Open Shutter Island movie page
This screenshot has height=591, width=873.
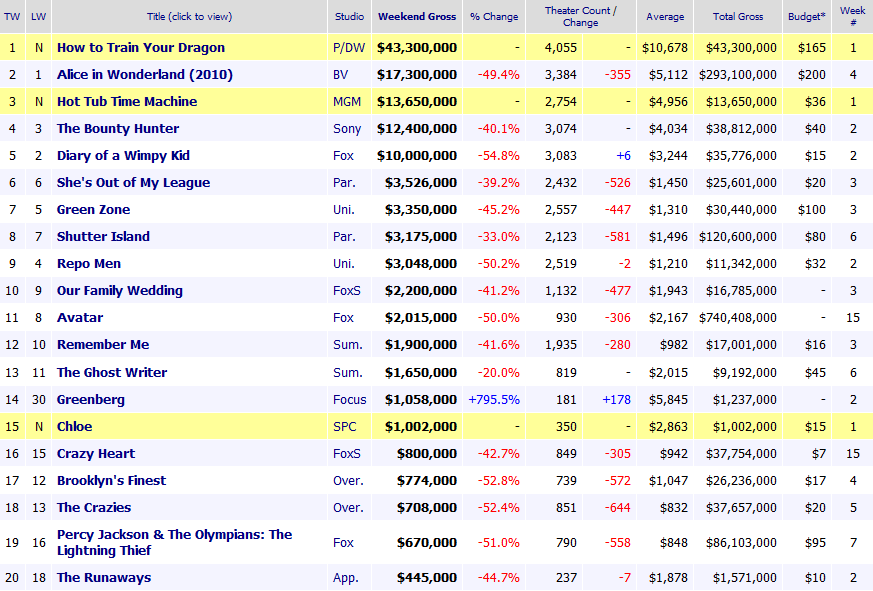point(103,236)
